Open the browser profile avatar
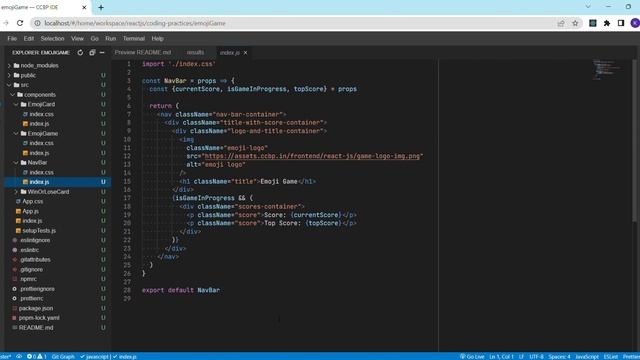This screenshot has width=640, height=360. [x=635, y=23]
